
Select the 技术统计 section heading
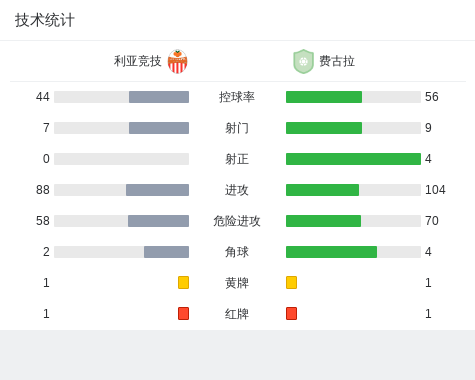[x=45, y=20]
